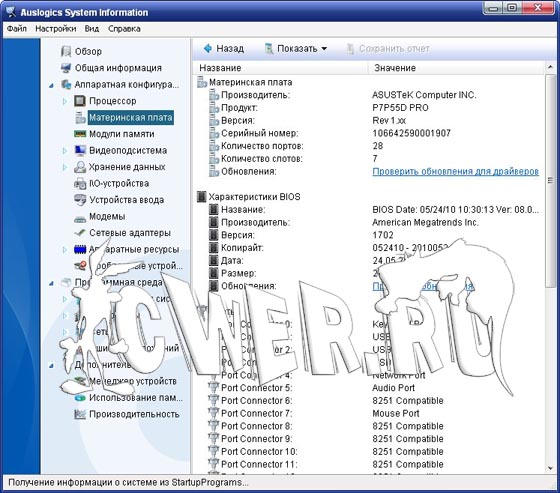This screenshot has height=493, width=560.
Task: Open the Показать dropdown arrow
Action: click(x=324, y=49)
